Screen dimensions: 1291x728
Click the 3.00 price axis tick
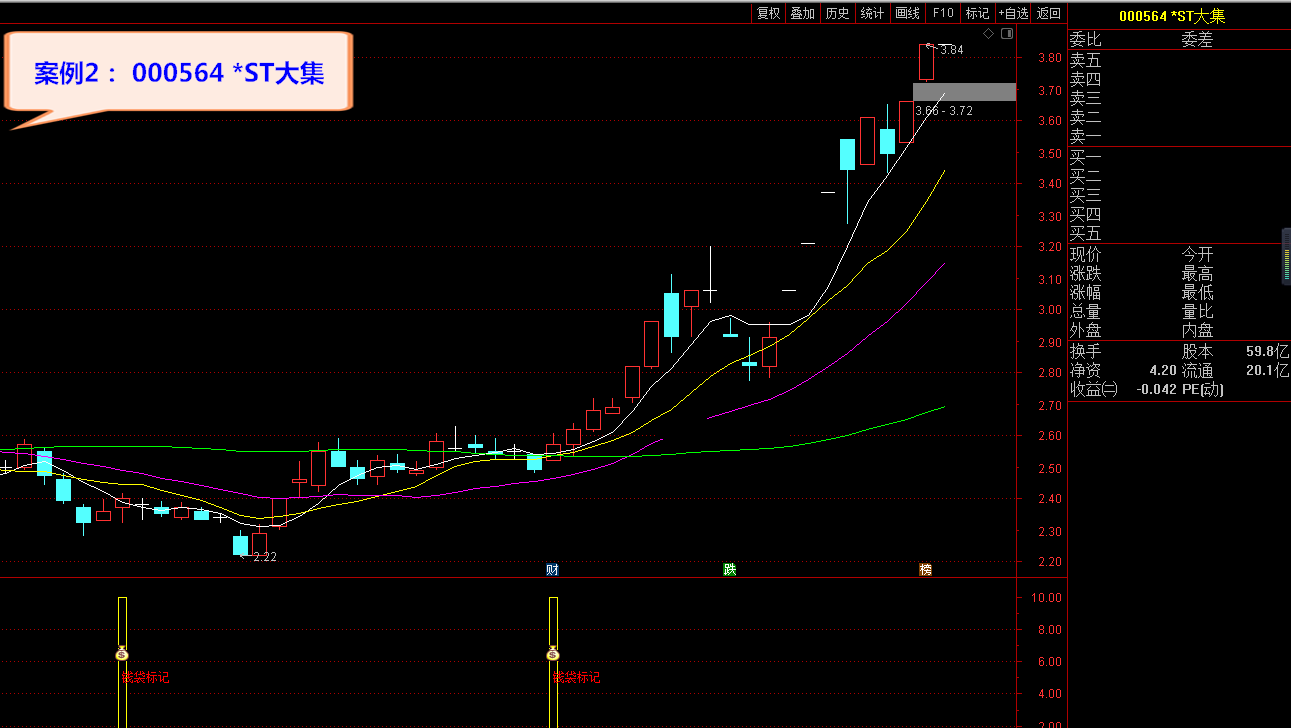[1050, 310]
